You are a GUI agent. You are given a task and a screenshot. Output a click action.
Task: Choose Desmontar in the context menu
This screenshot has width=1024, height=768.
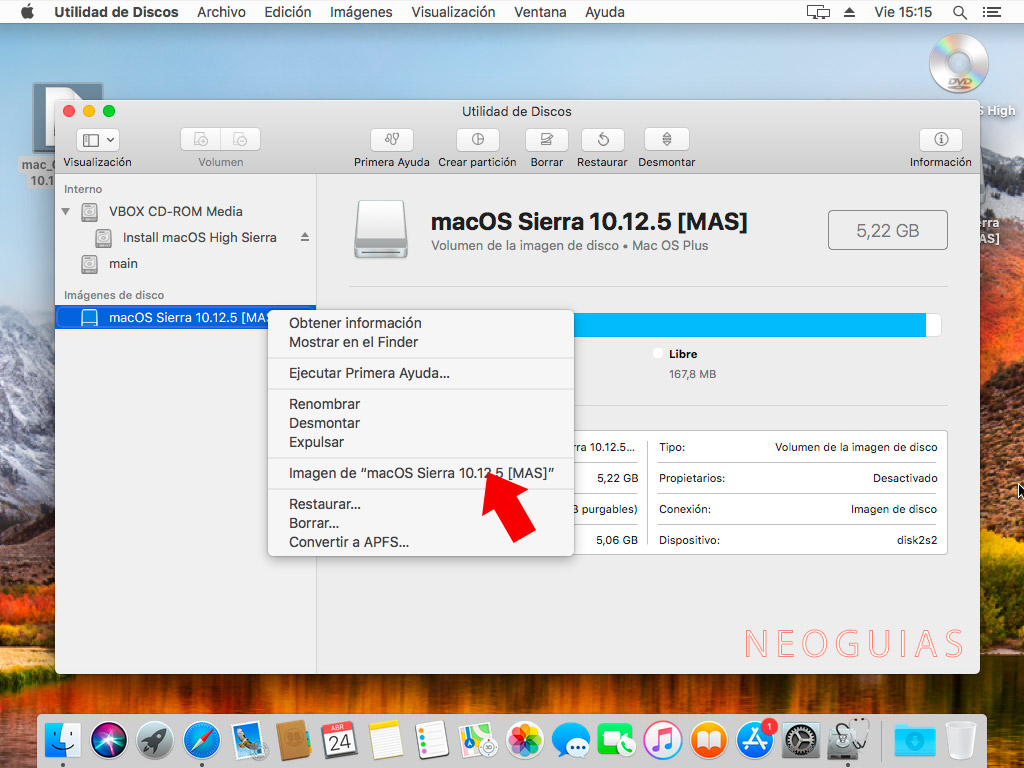pyautogui.click(x=325, y=423)
